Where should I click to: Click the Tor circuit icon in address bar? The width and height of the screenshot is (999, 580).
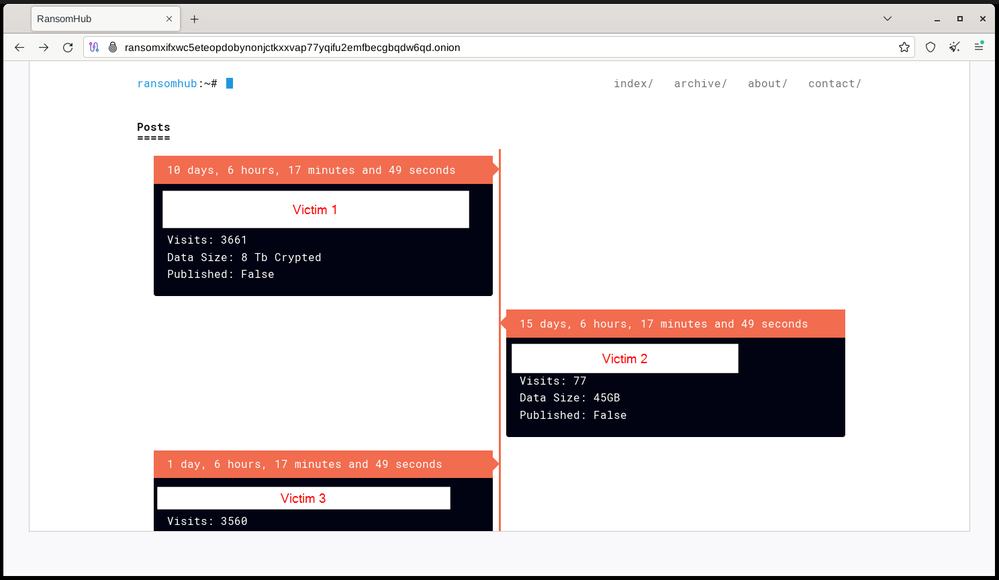click(94, 47)
